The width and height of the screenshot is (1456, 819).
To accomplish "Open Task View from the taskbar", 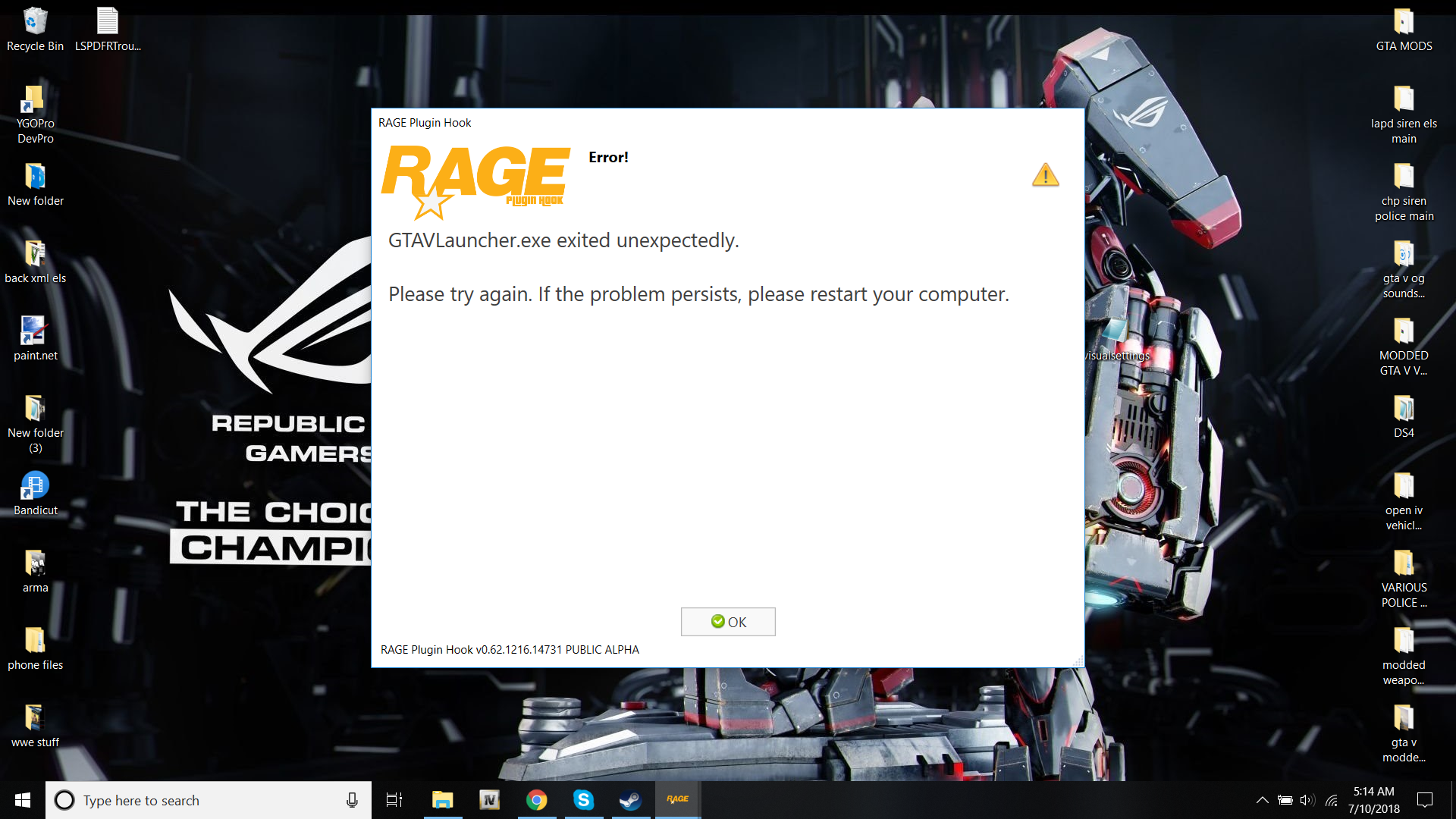I will click(x=394, y=800).
